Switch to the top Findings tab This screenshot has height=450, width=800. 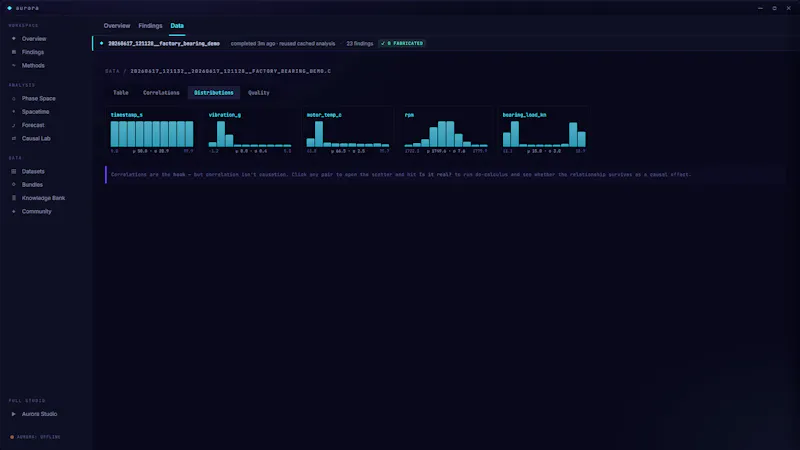pyautogui.click(x=150, y=26)
